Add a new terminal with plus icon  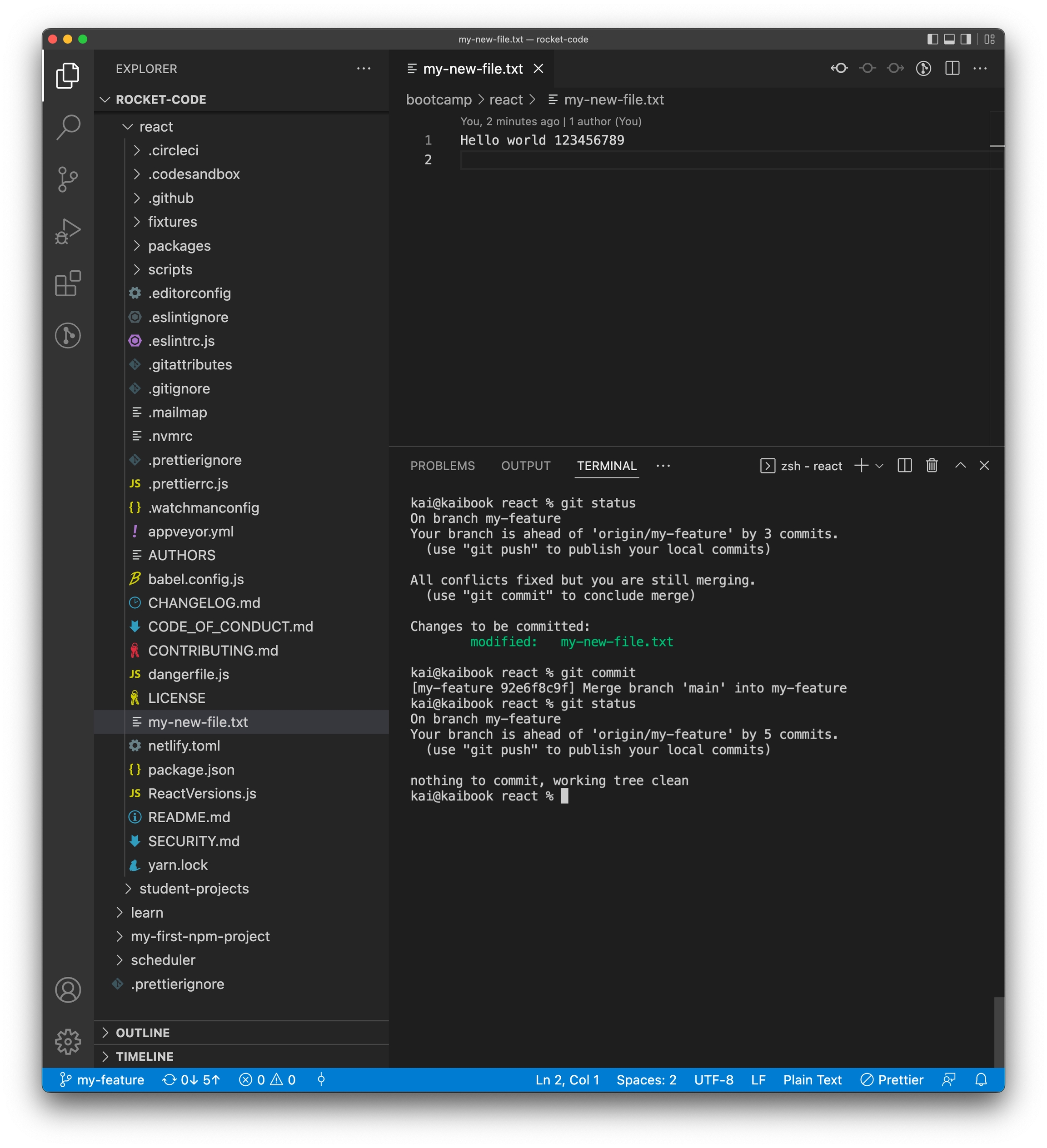[861, 466]
